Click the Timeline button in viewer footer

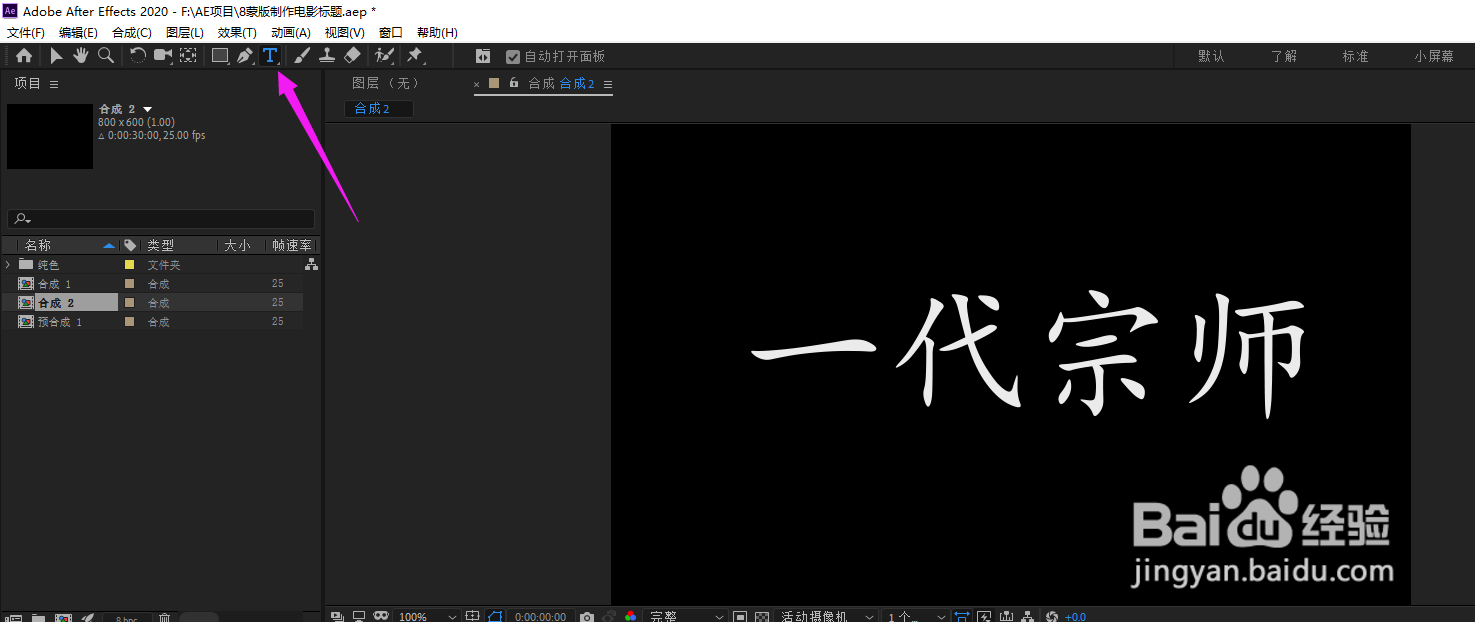[1006, 616]
